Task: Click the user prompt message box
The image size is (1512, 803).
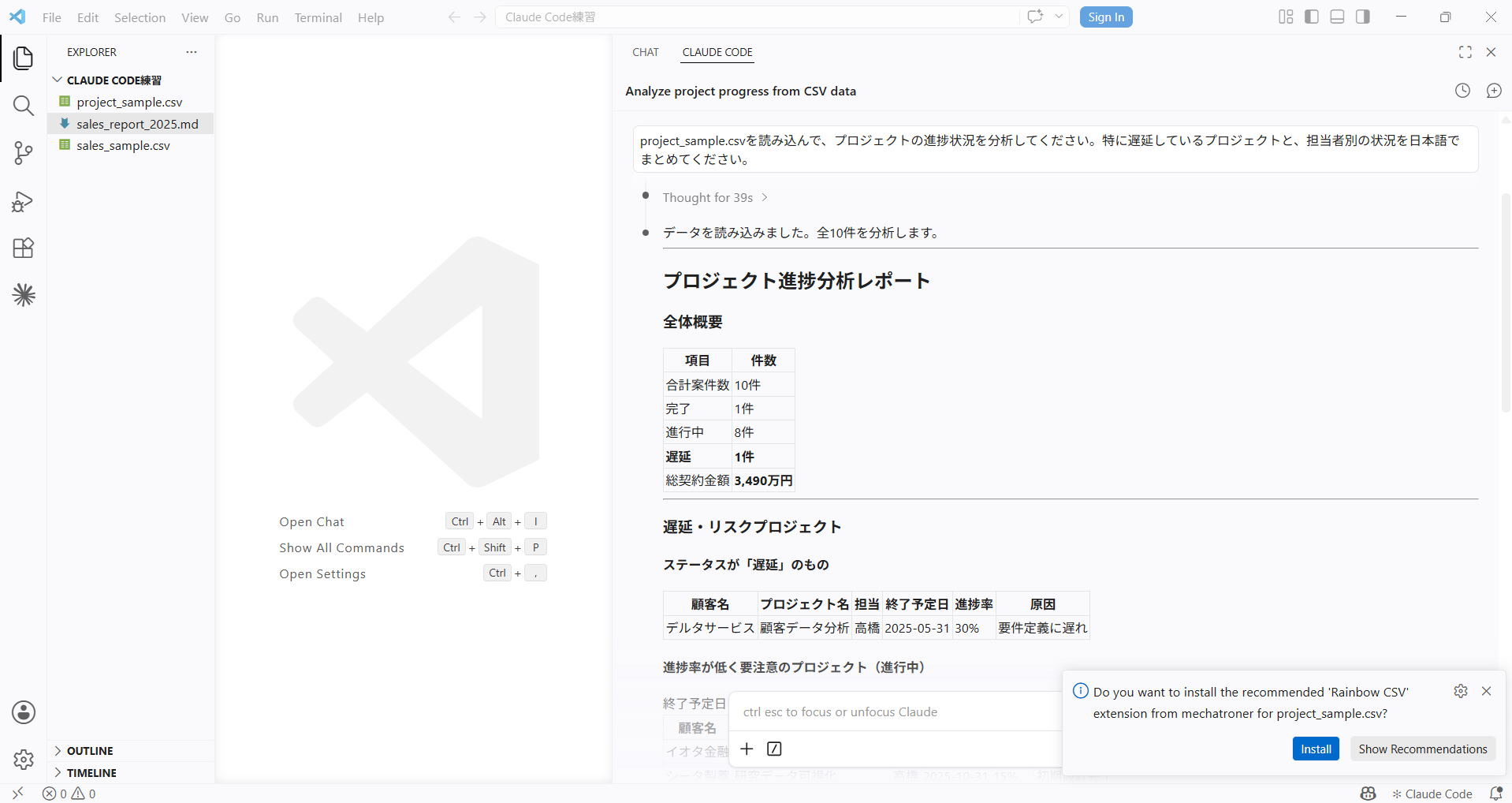Action: [x=1056, y=149]
